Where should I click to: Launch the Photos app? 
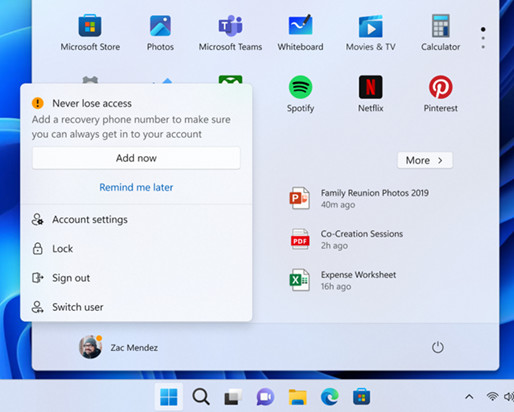point(160,33)
